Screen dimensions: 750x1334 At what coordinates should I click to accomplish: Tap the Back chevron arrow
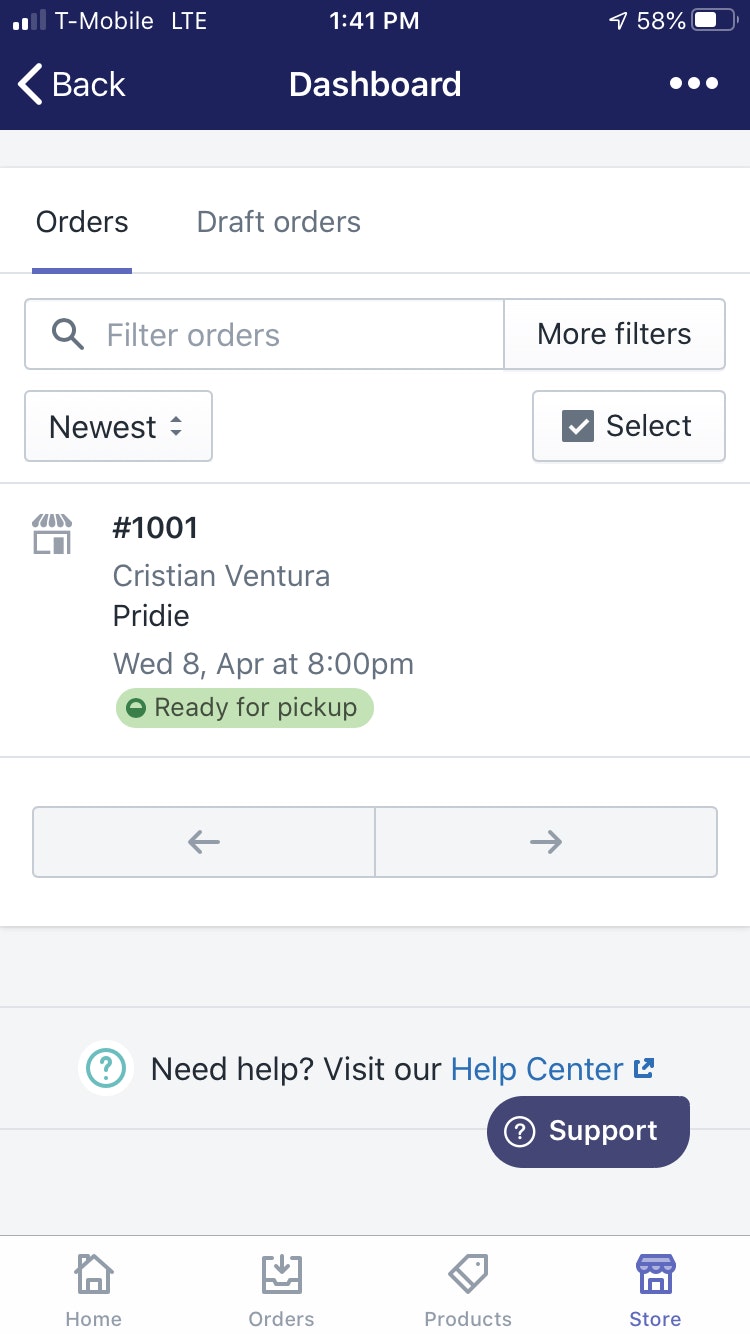pos(32,85)
